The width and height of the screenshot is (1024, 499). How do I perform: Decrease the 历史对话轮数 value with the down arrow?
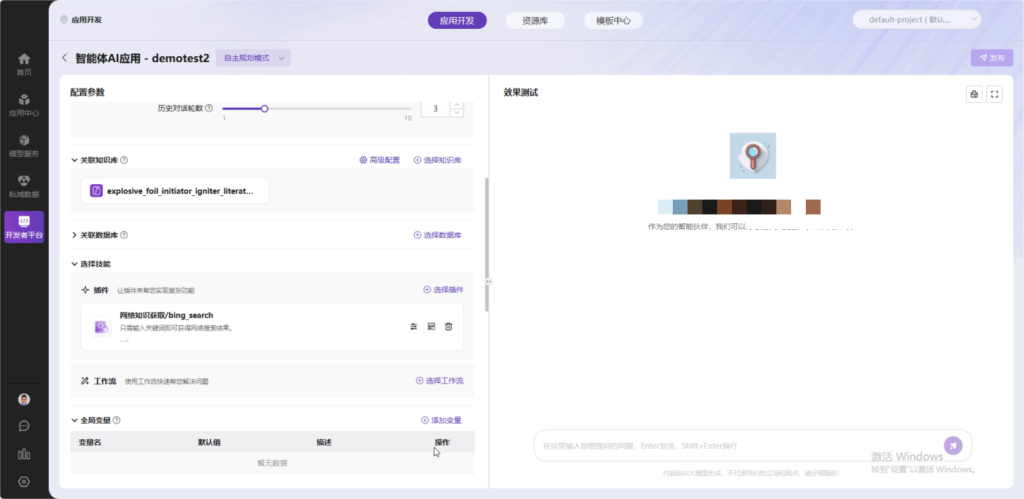click(456, 113)
